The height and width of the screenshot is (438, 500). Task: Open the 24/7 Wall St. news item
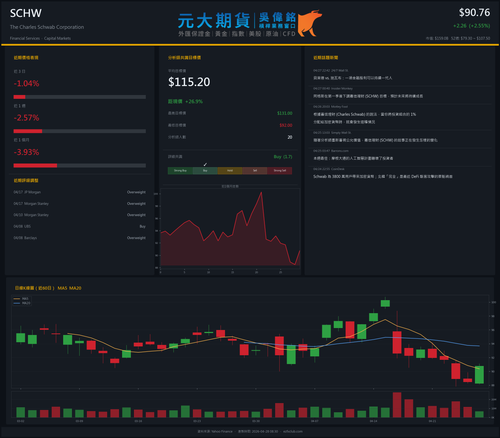pos(402,75)
